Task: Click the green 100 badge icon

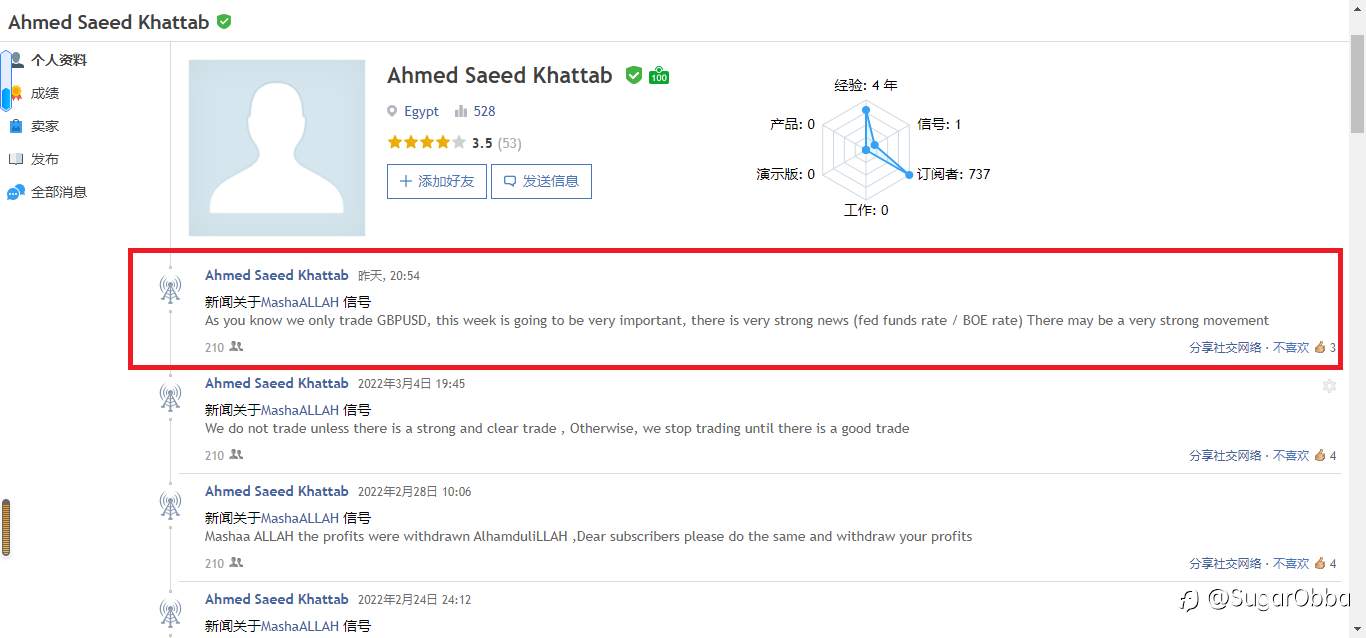Action: [659, 76]
